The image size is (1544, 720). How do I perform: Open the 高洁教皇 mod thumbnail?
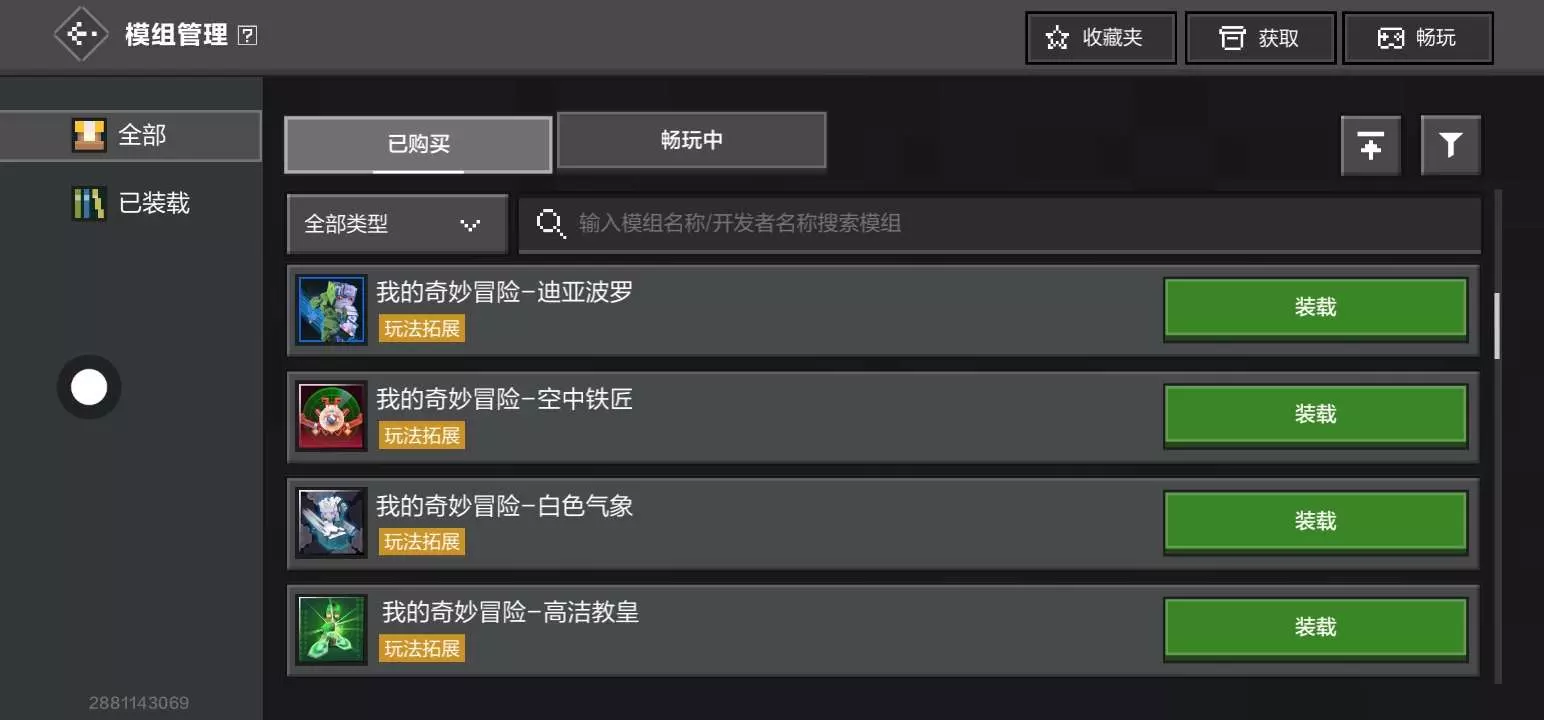332,629
